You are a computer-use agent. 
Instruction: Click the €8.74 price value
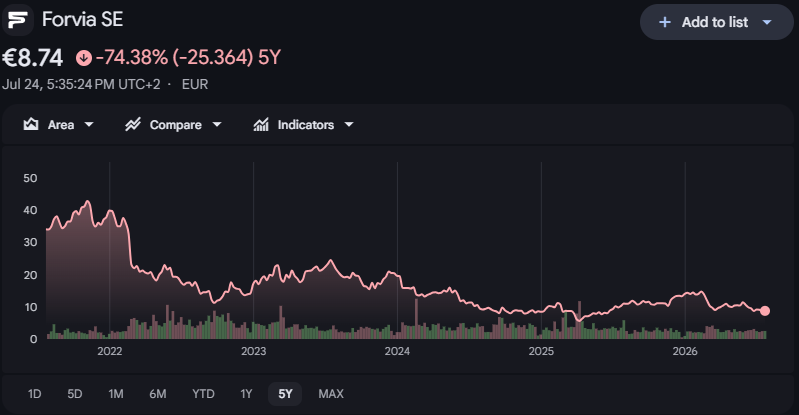coord(33,58)
